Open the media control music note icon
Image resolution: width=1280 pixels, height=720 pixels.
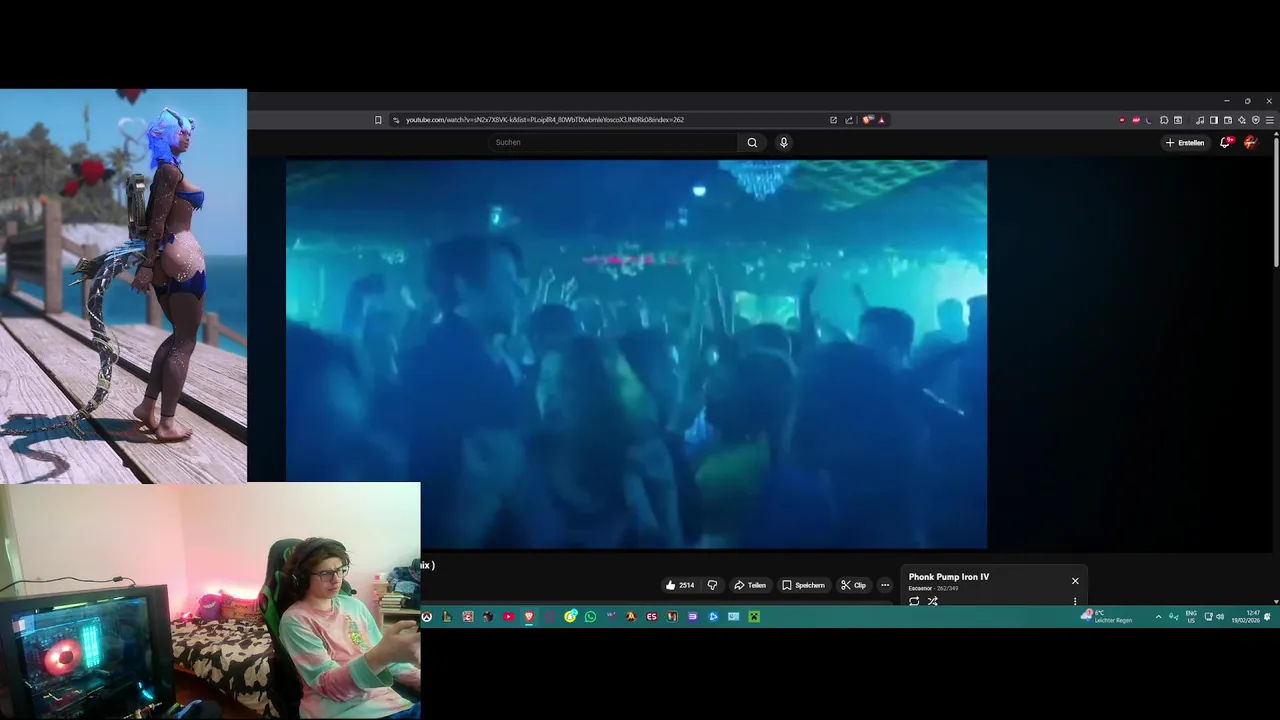click(x=1200, y=120)
